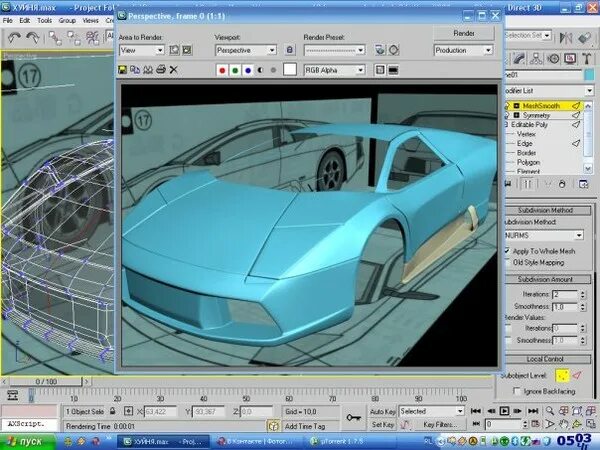The image size is (600, 450).
Task: Open the File menu
Action: [7, 20]
